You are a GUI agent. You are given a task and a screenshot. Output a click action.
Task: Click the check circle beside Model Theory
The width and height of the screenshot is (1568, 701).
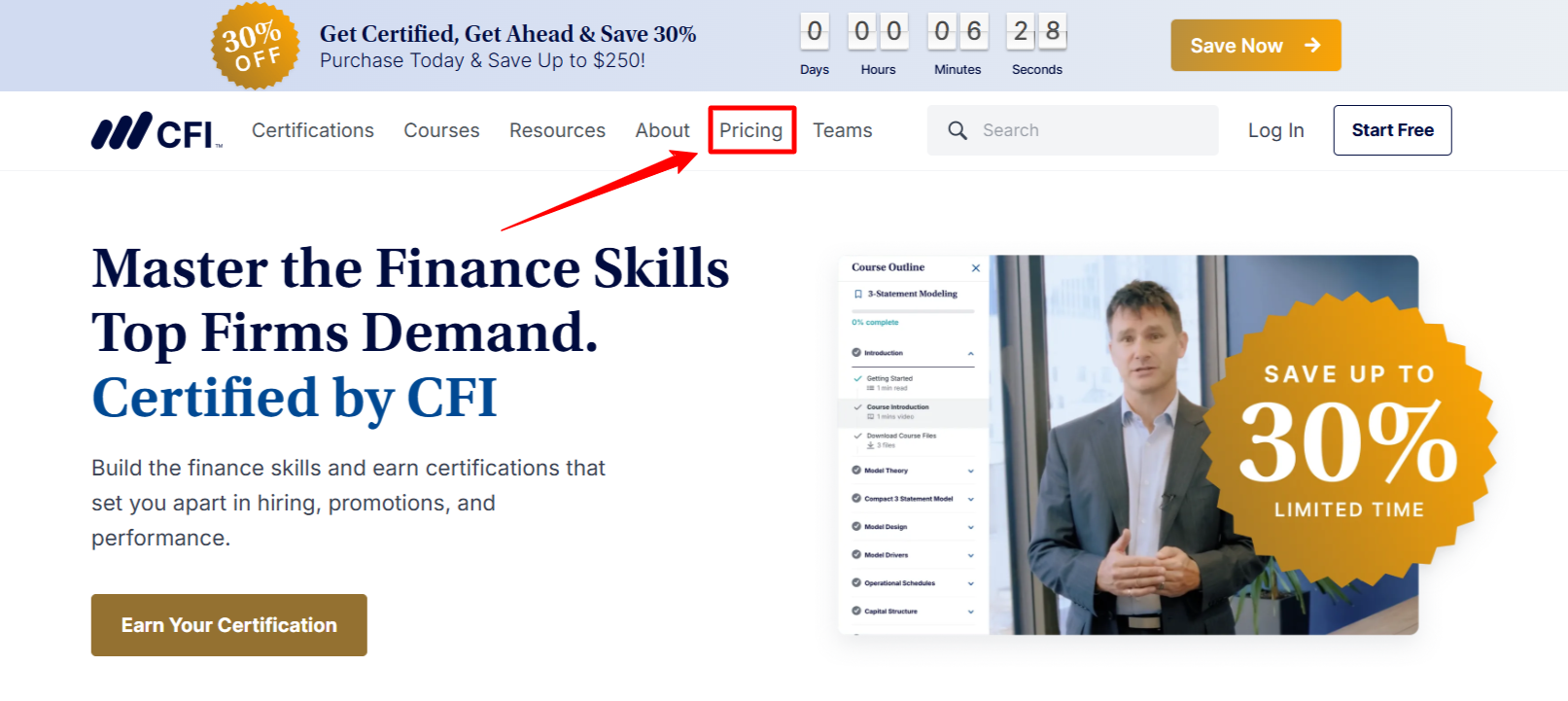click(x=856, y=471)
